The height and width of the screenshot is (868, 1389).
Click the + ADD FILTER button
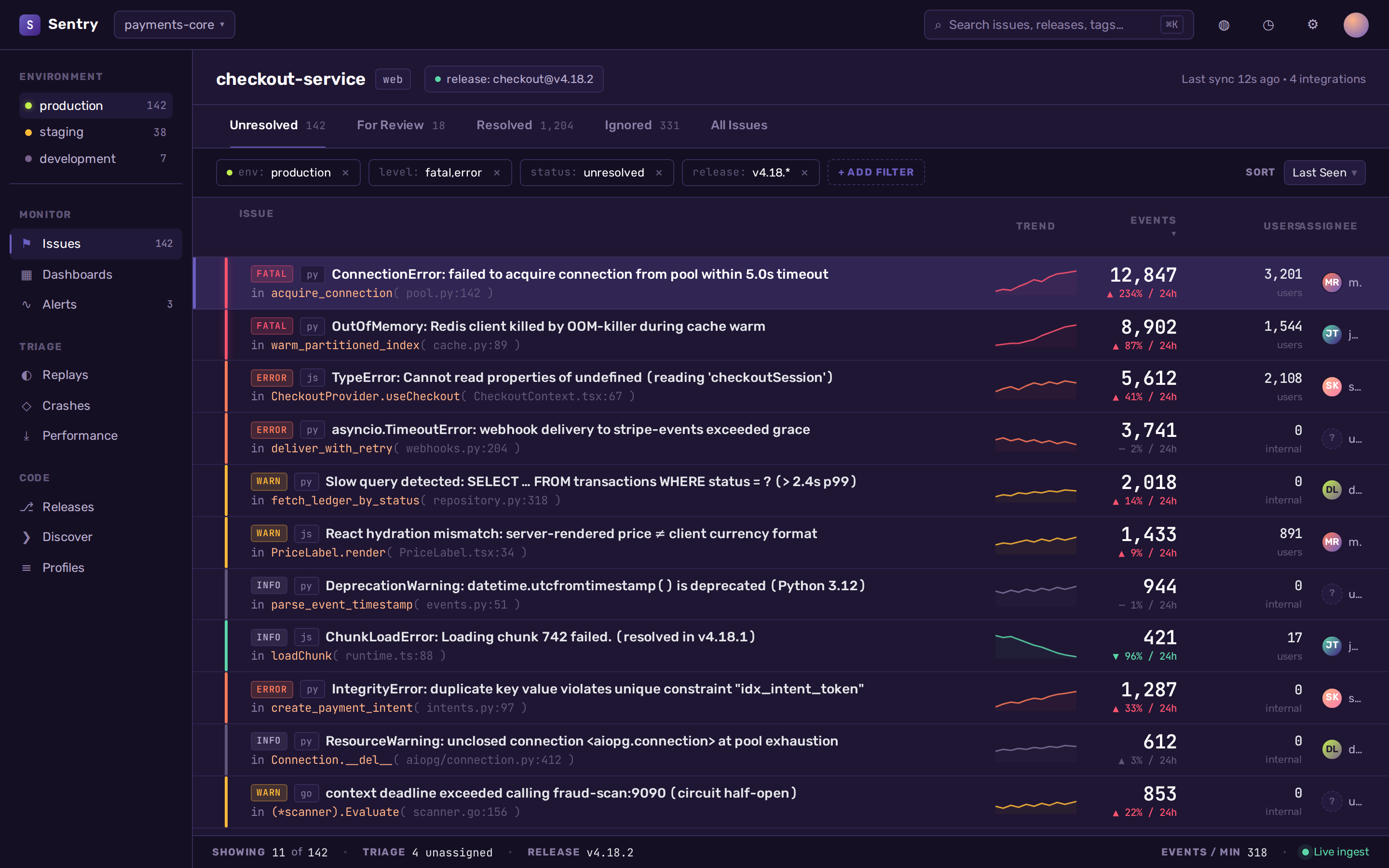876,172
